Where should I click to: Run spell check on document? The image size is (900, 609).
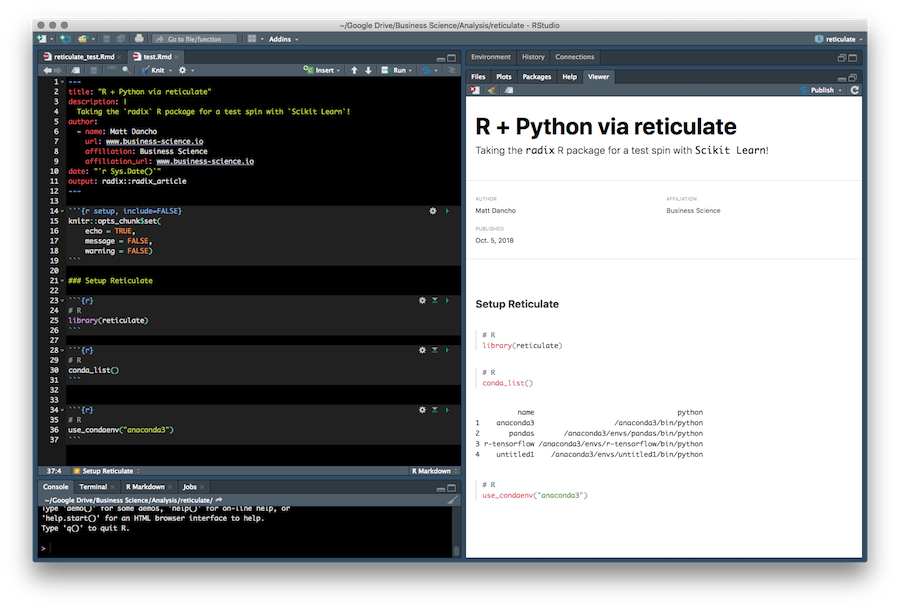(112, 70)
